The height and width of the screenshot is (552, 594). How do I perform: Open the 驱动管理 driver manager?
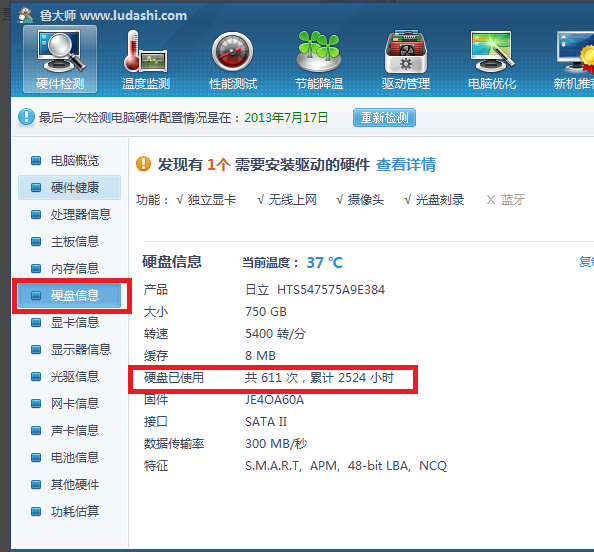pos(406,59)
